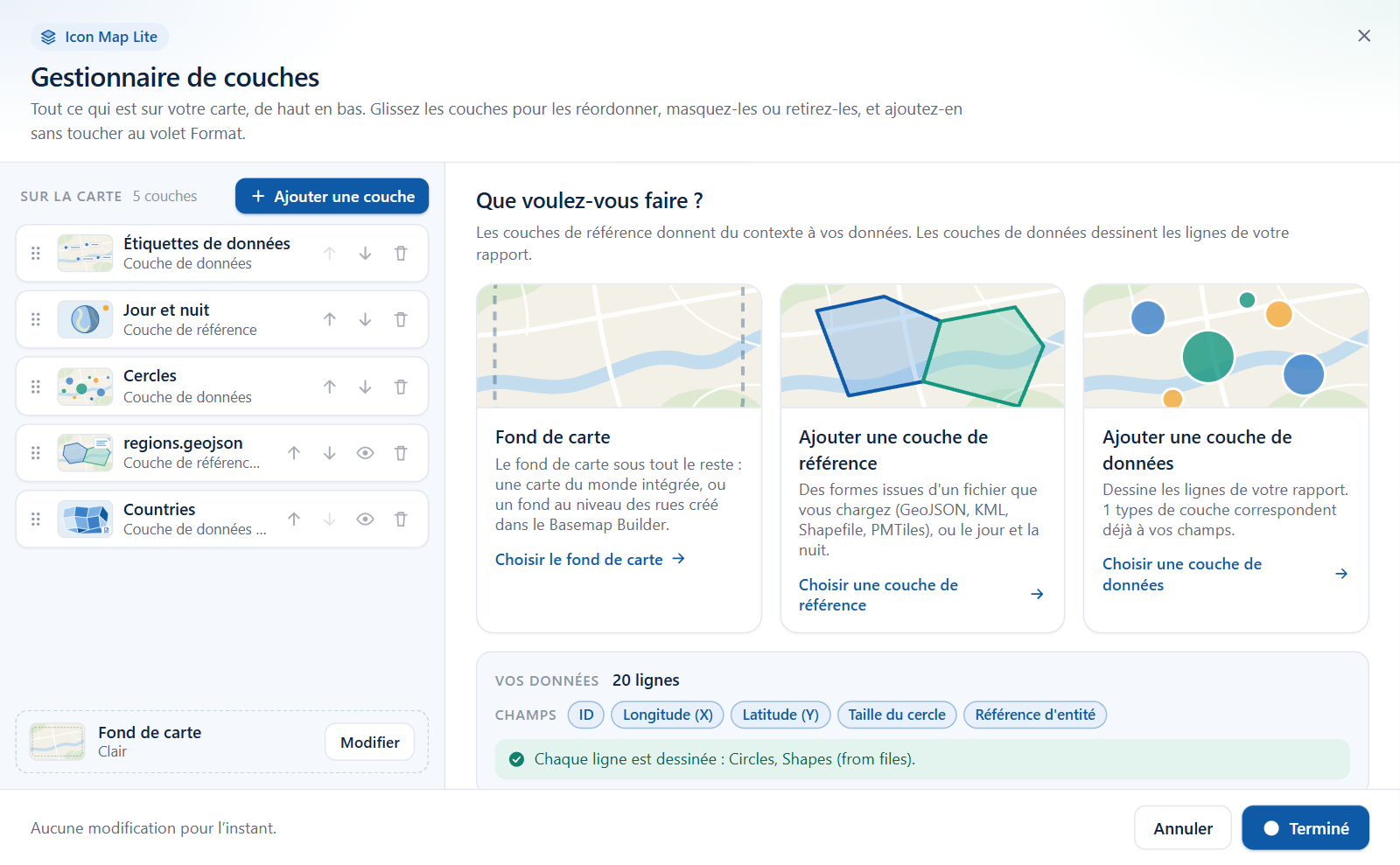The image size is (1400, 865).
Task: Click the Terminé button
Action: pos(1305,828)
